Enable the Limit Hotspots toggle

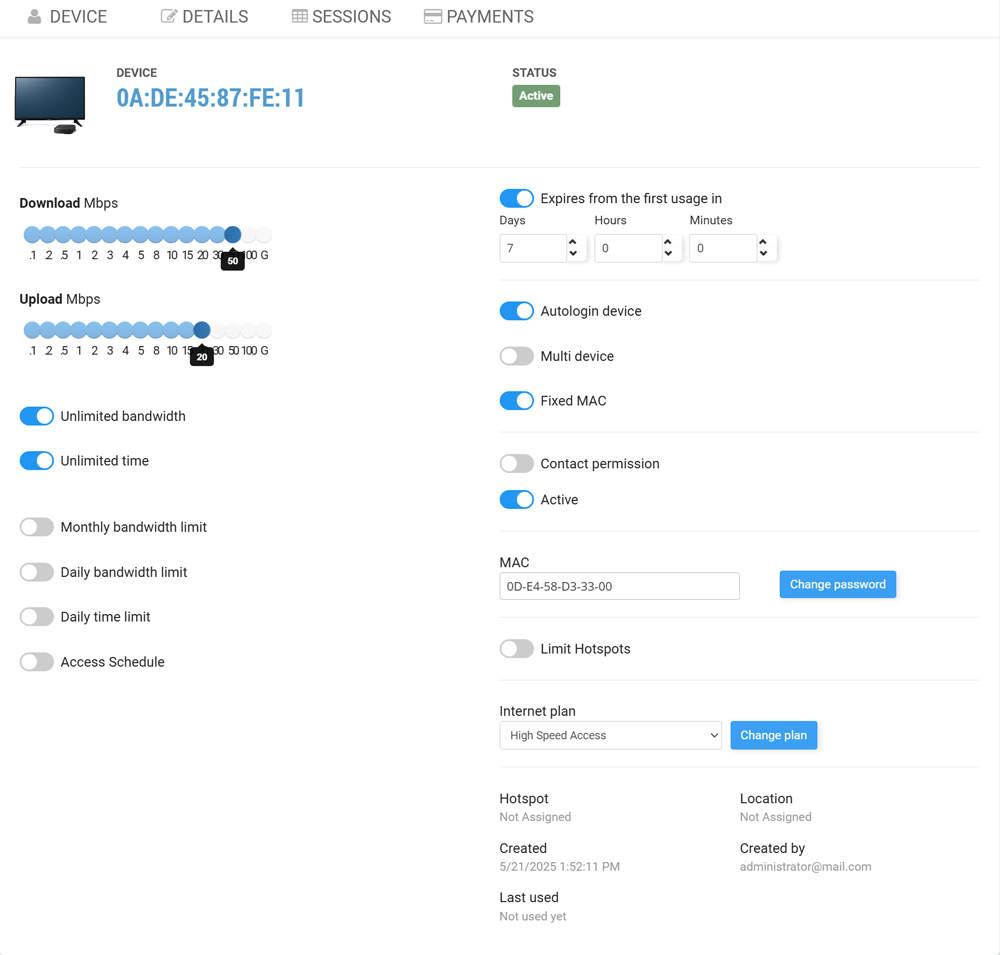(516, 649)
